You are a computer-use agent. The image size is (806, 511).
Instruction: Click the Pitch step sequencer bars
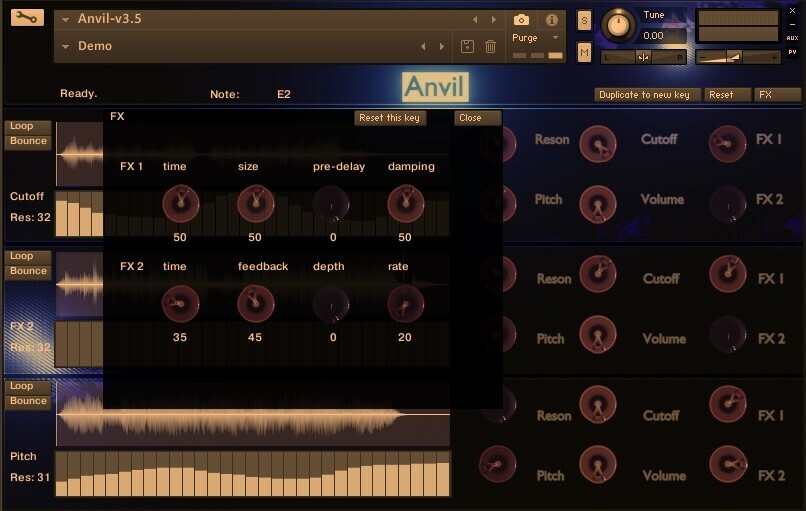pyautogui.click(x=253, y=474)
